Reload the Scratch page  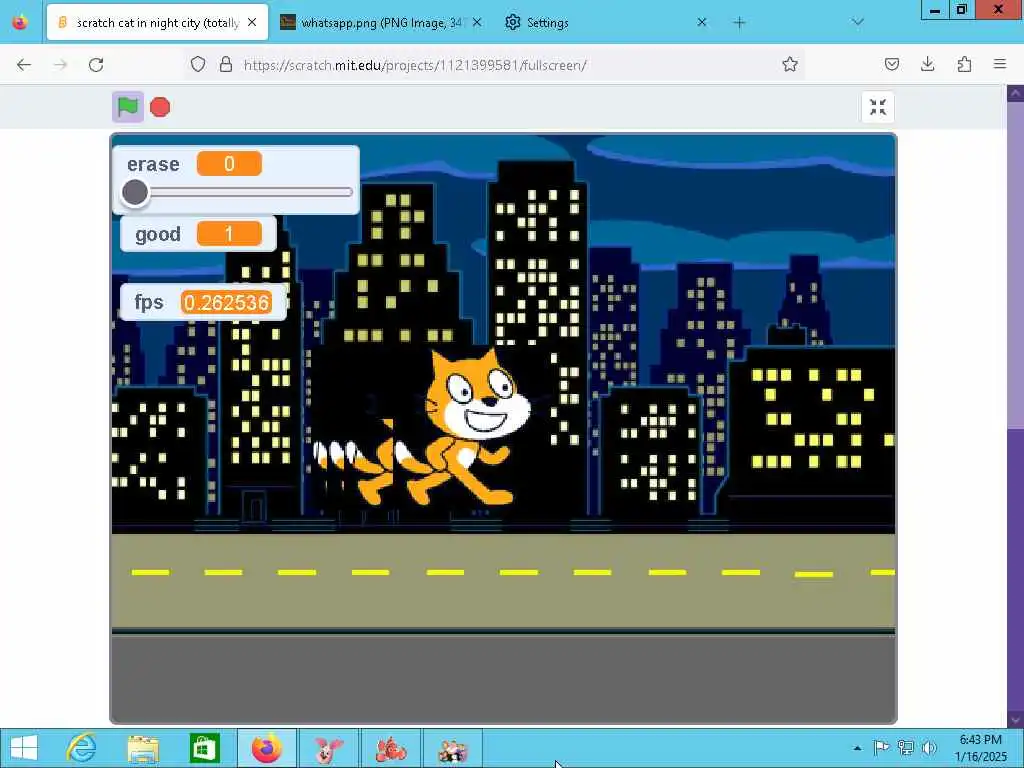pyautogui.click(x=96, y=65)
